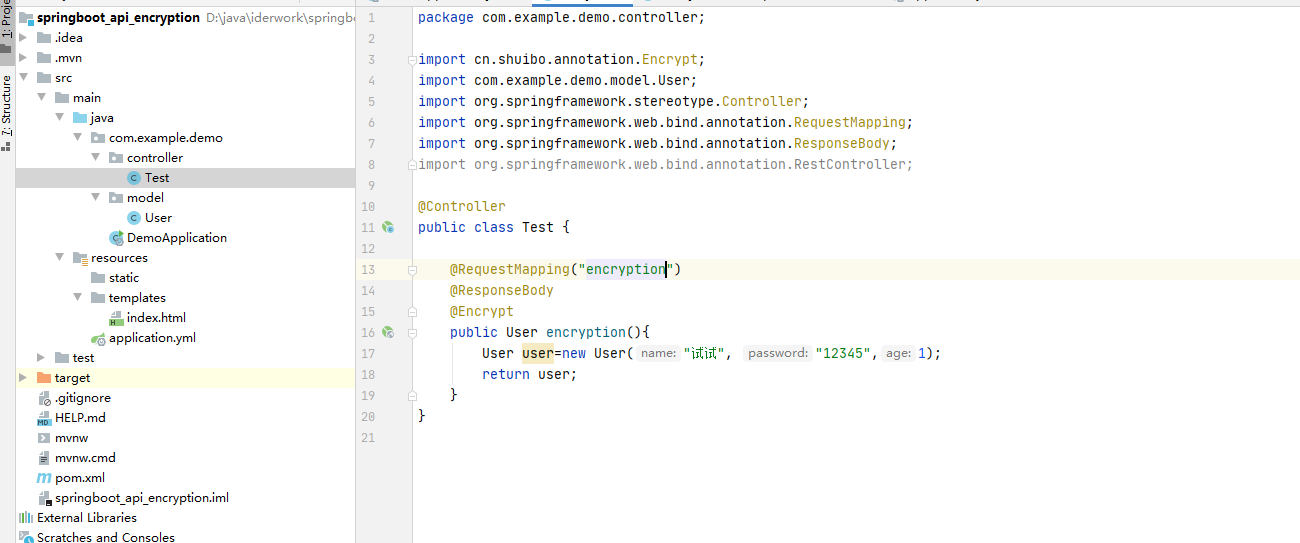
Task: Click the Scratches and Consoles icon
Action: (25, 538)
